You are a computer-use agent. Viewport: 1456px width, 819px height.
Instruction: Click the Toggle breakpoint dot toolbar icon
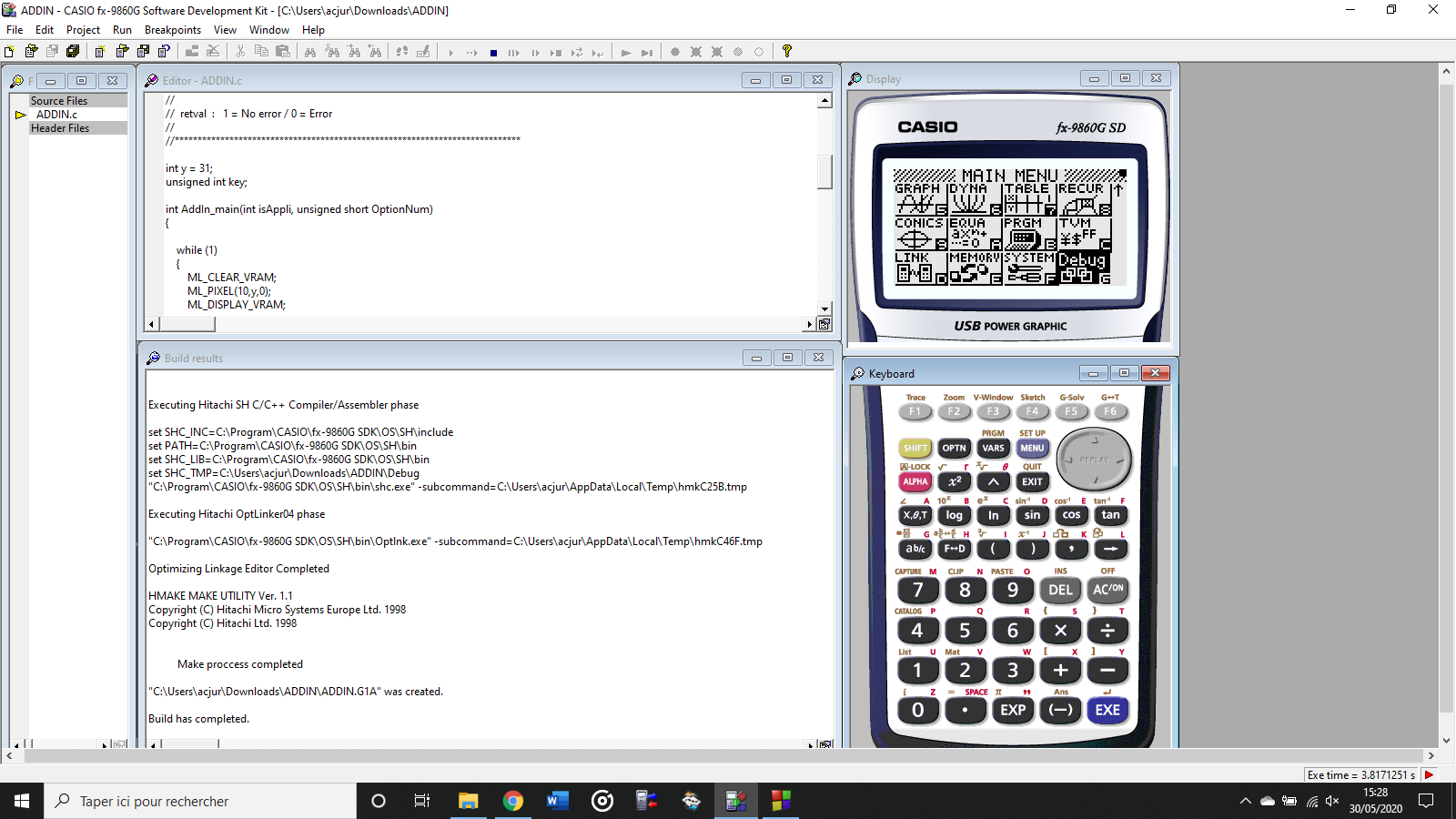click(675, 52)
